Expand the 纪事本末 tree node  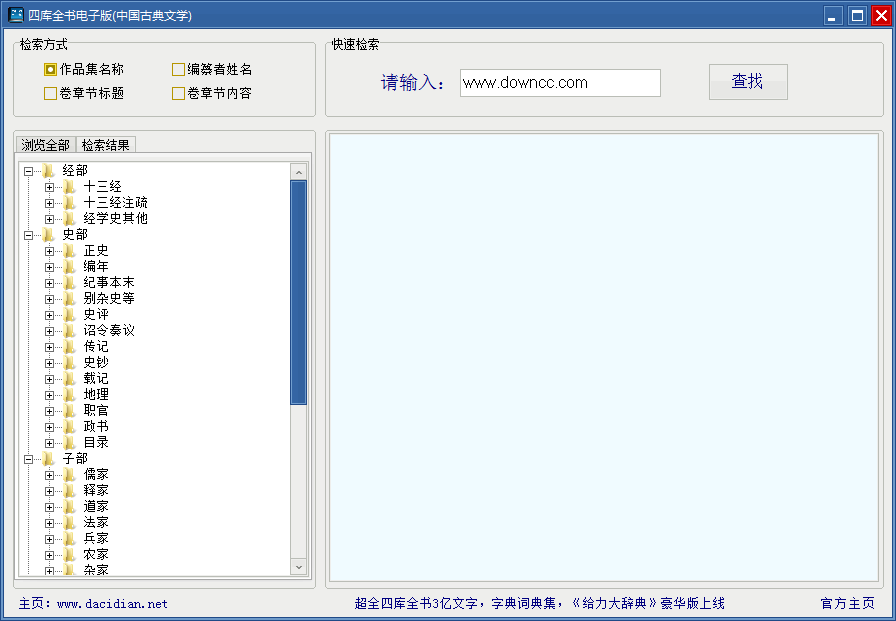tap(49, 281)
